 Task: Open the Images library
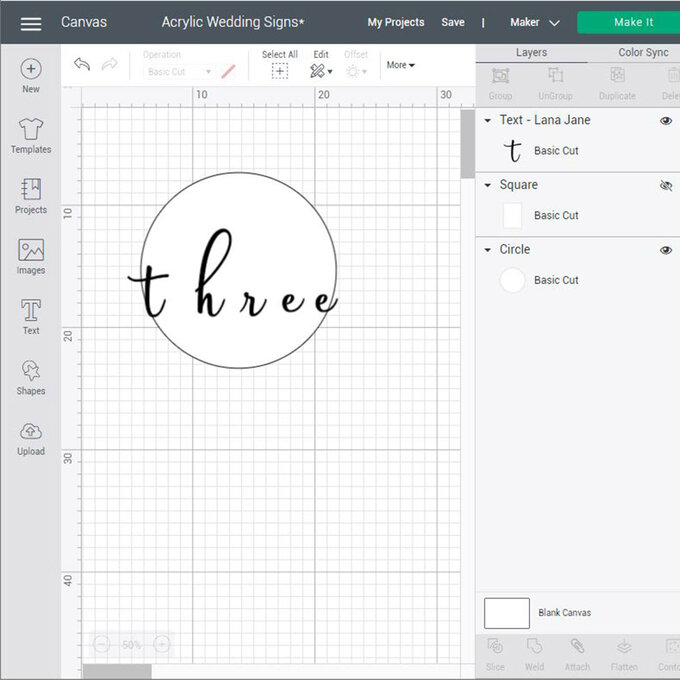31,256
